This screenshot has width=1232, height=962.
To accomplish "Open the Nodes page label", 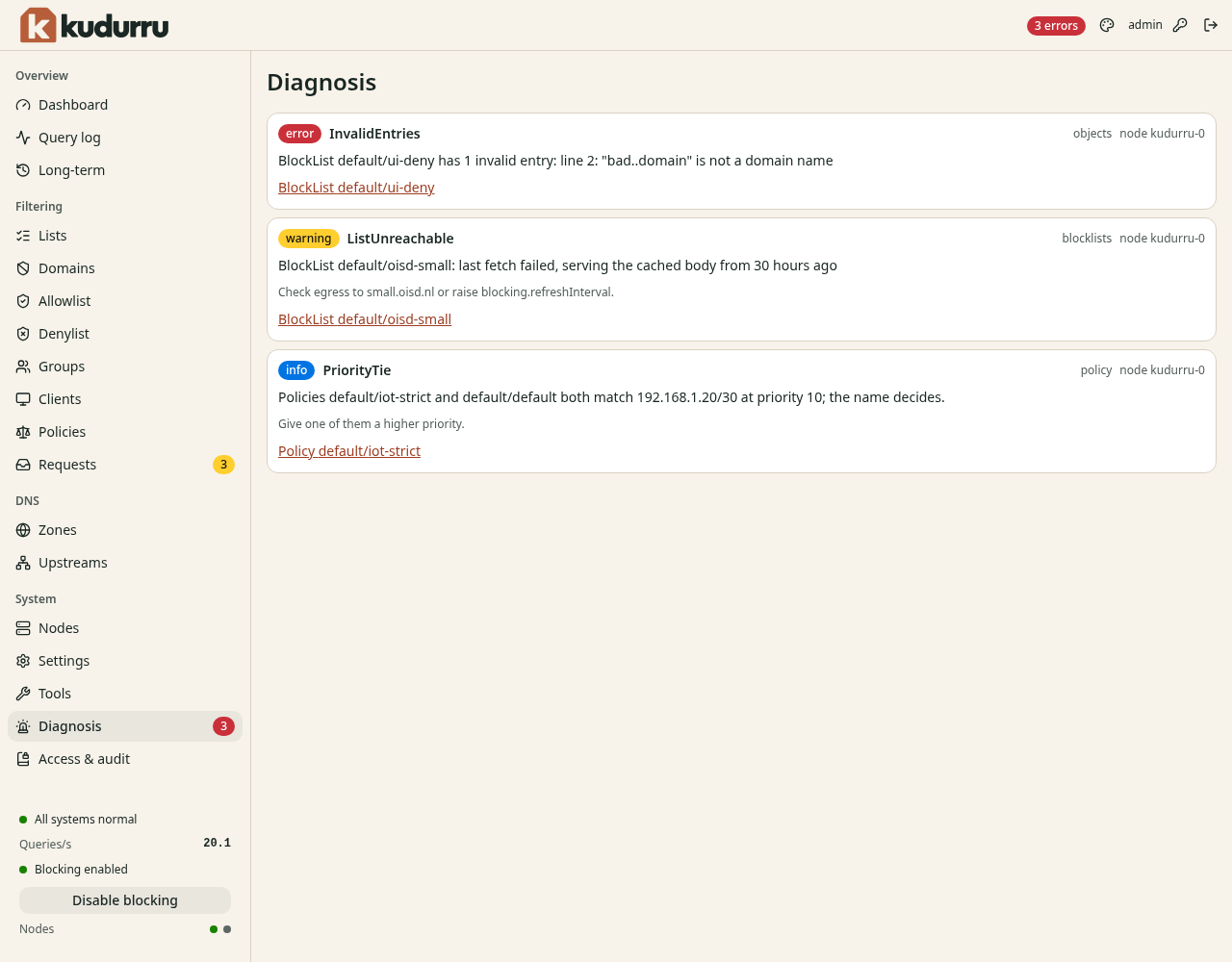I will (59, 628).
